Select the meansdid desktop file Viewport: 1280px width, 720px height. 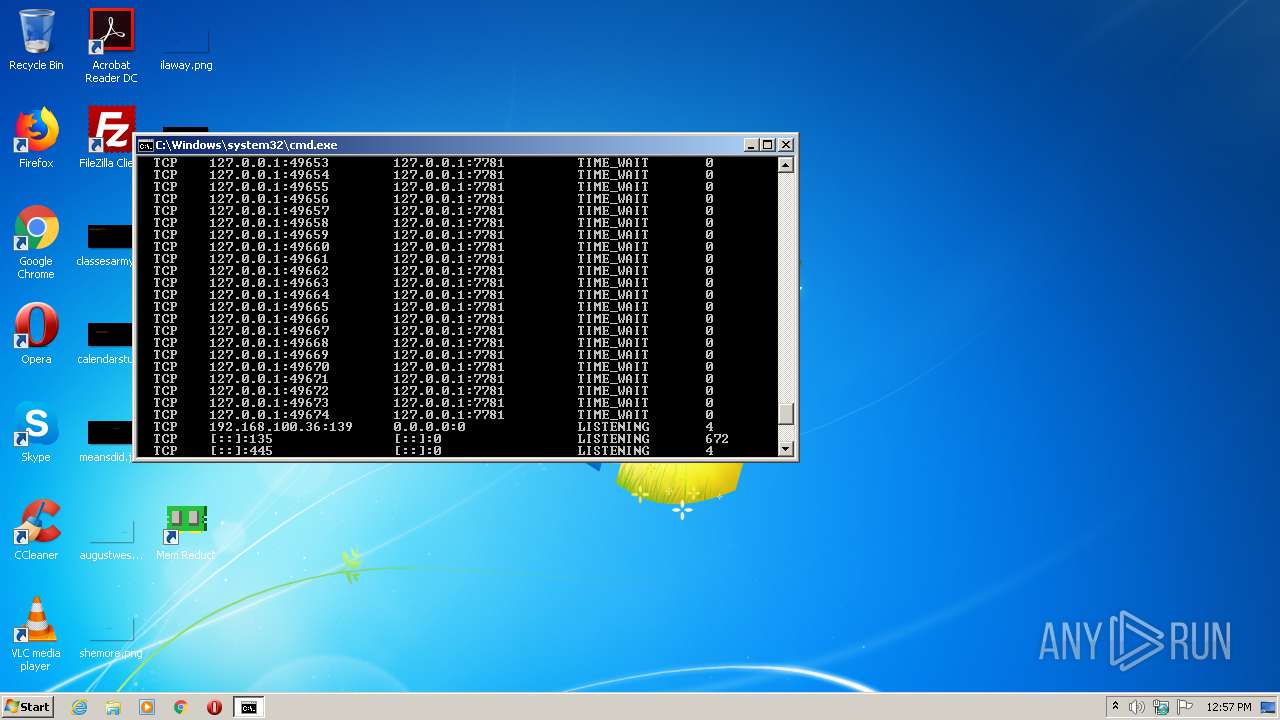click(x=107, y=444)
